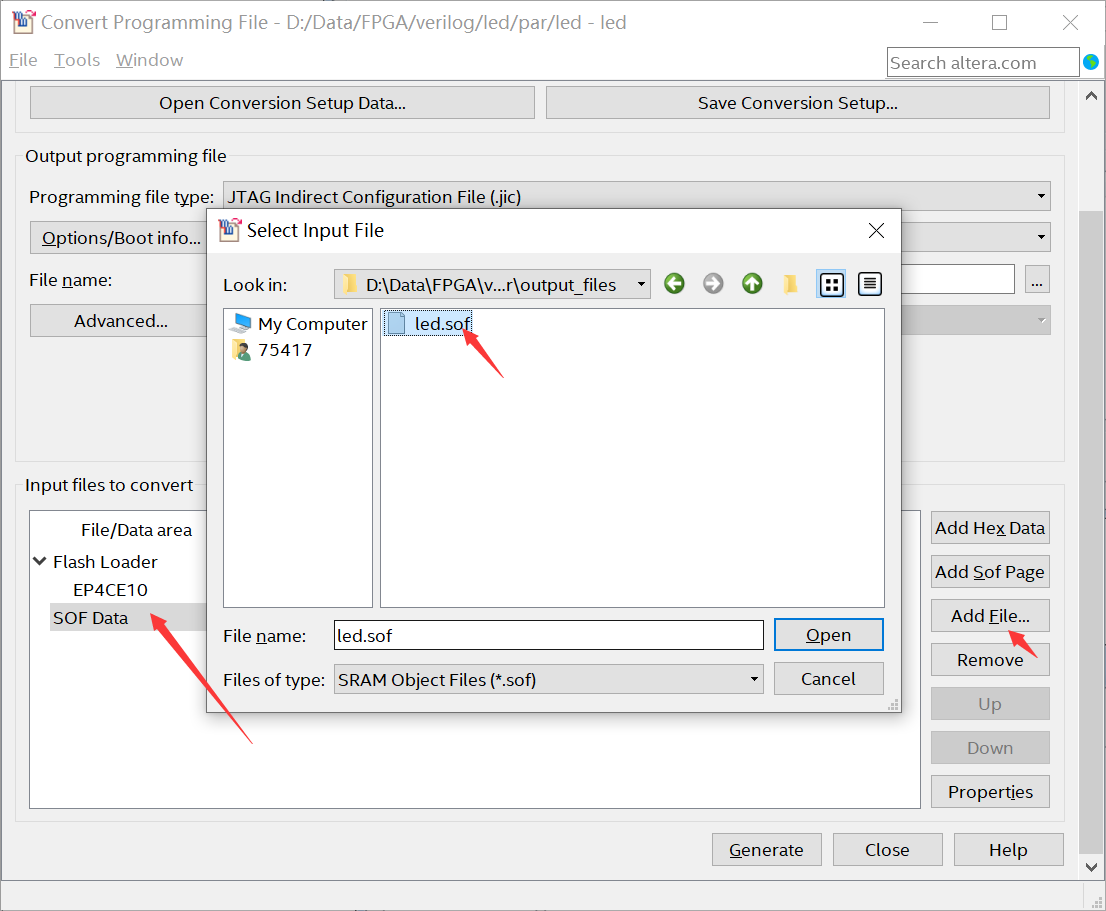Click the Advanced button
The width and height of the screenshot is (1106, 911).
click(x=120, y=321)
